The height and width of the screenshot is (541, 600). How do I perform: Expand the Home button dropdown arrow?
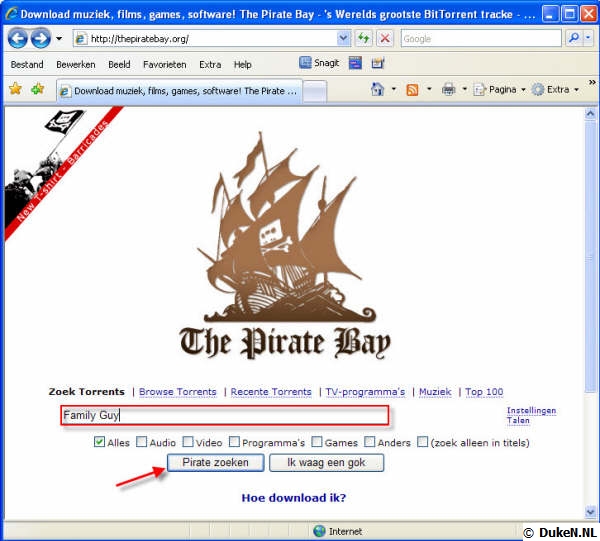coord(394,90)
